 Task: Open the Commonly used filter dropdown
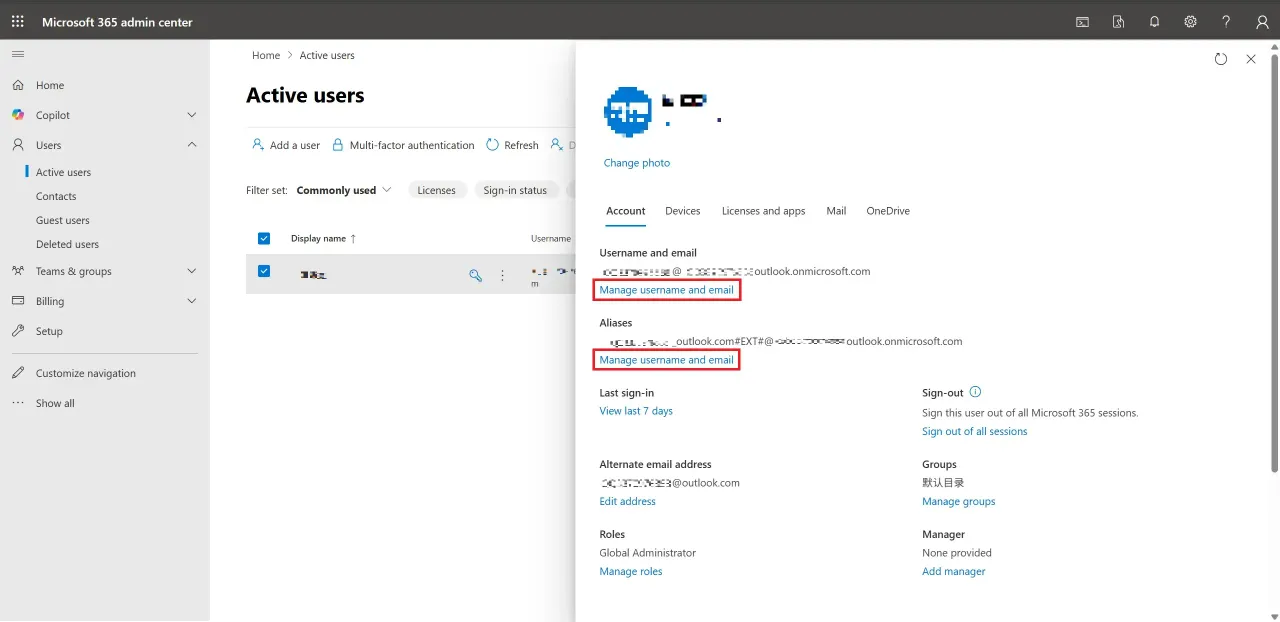(x=344, y=190)
